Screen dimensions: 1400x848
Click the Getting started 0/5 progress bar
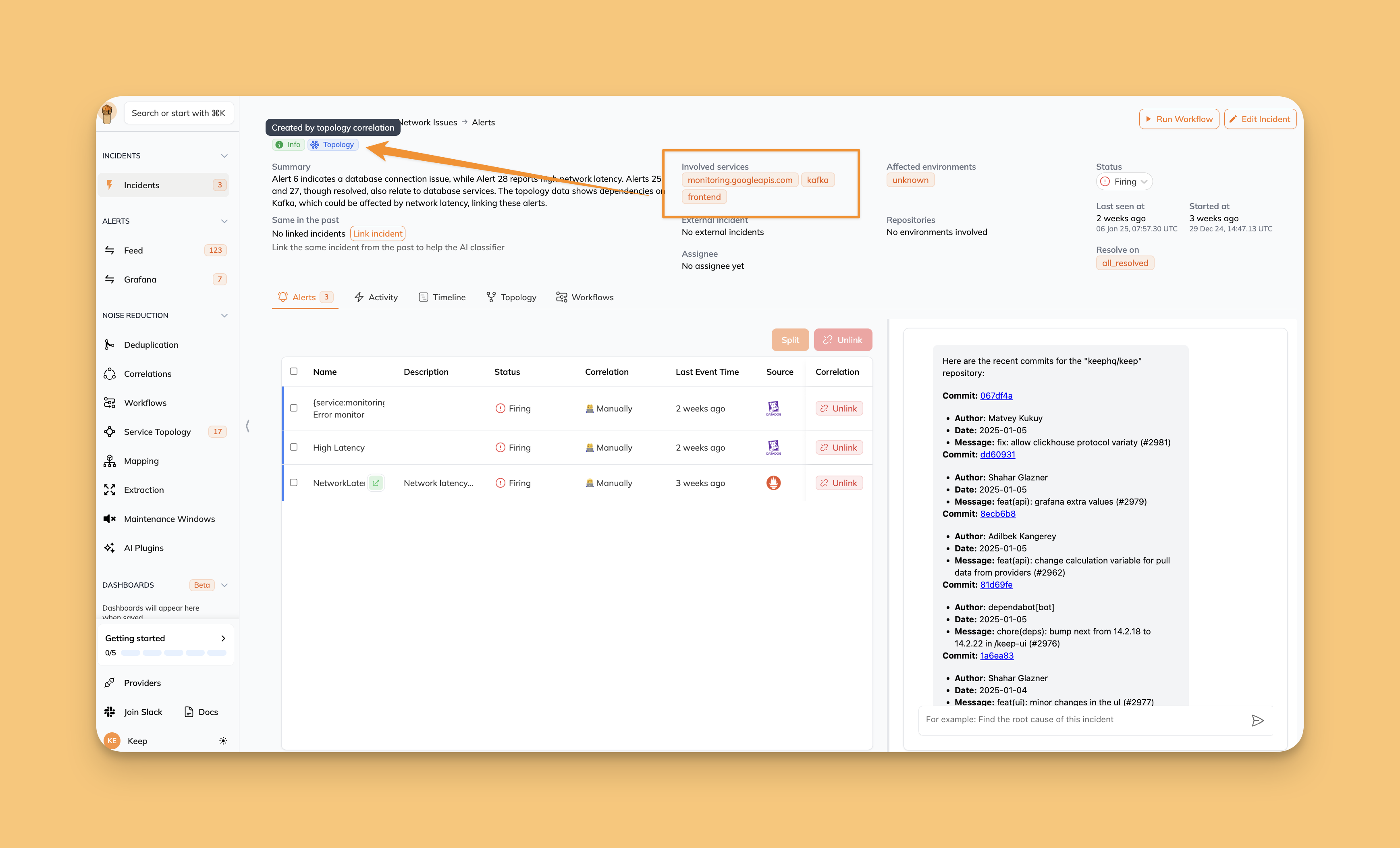pos(173,653)
